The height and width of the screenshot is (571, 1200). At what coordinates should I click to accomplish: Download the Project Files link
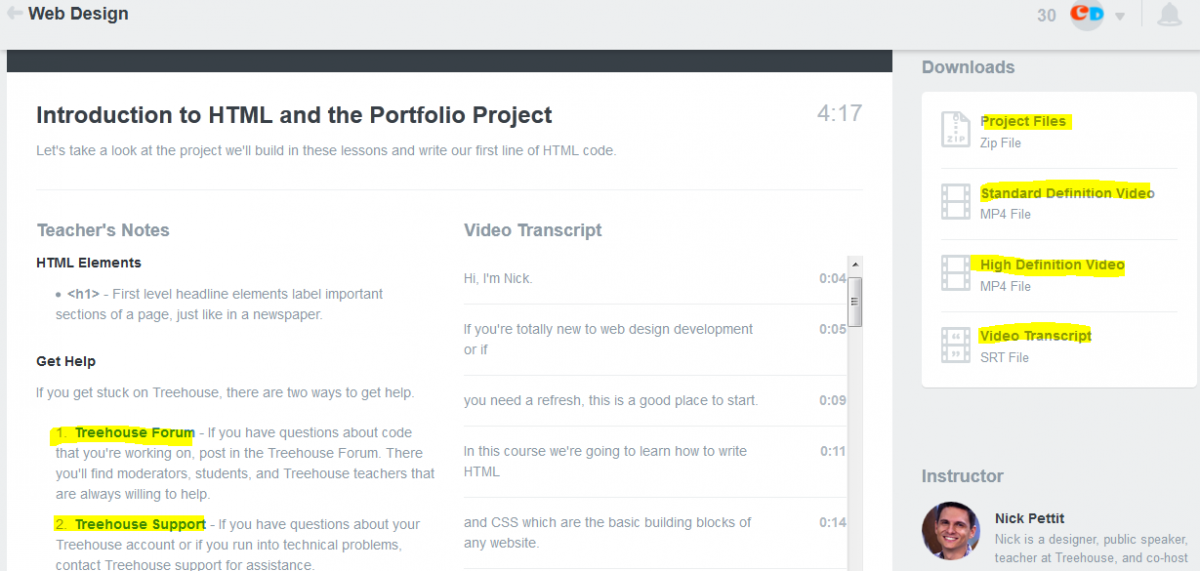1023,121
